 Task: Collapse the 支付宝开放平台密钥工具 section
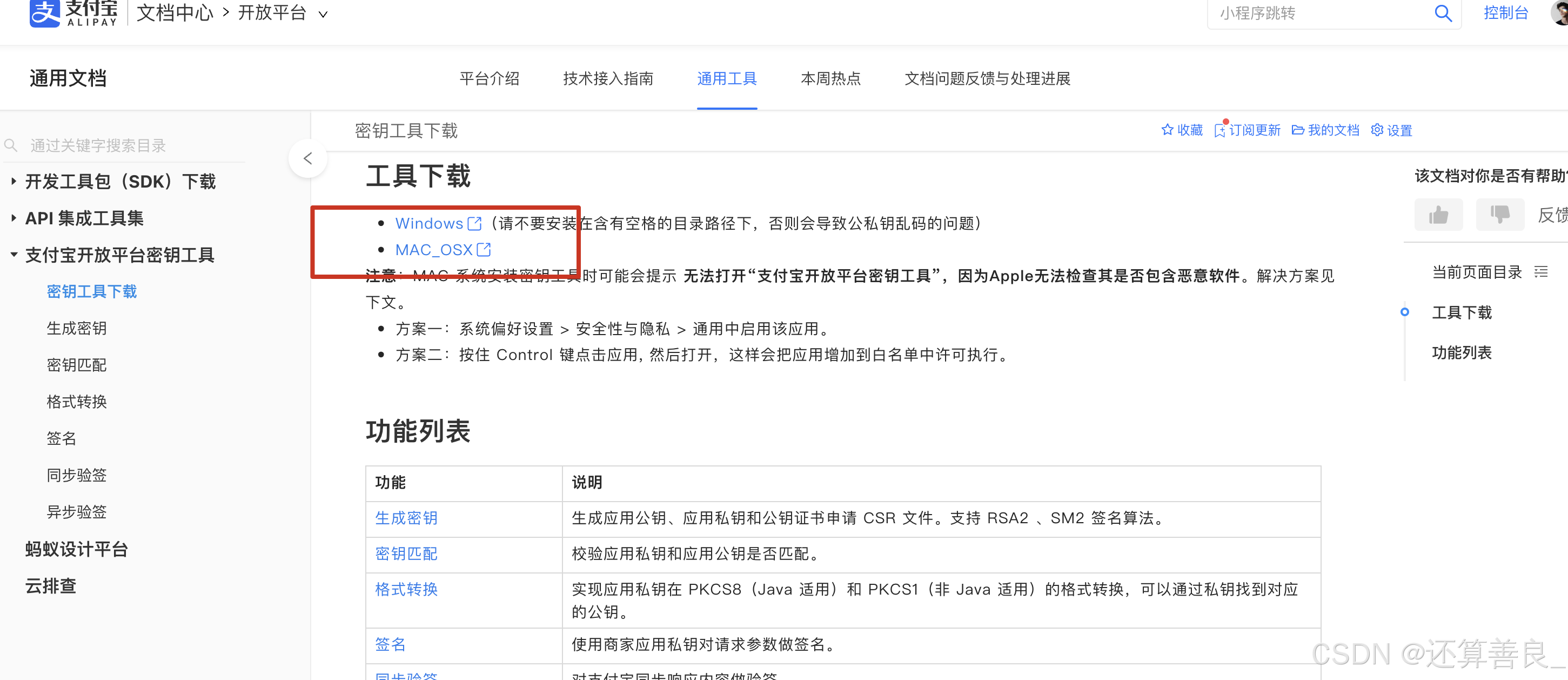point(14,255)
